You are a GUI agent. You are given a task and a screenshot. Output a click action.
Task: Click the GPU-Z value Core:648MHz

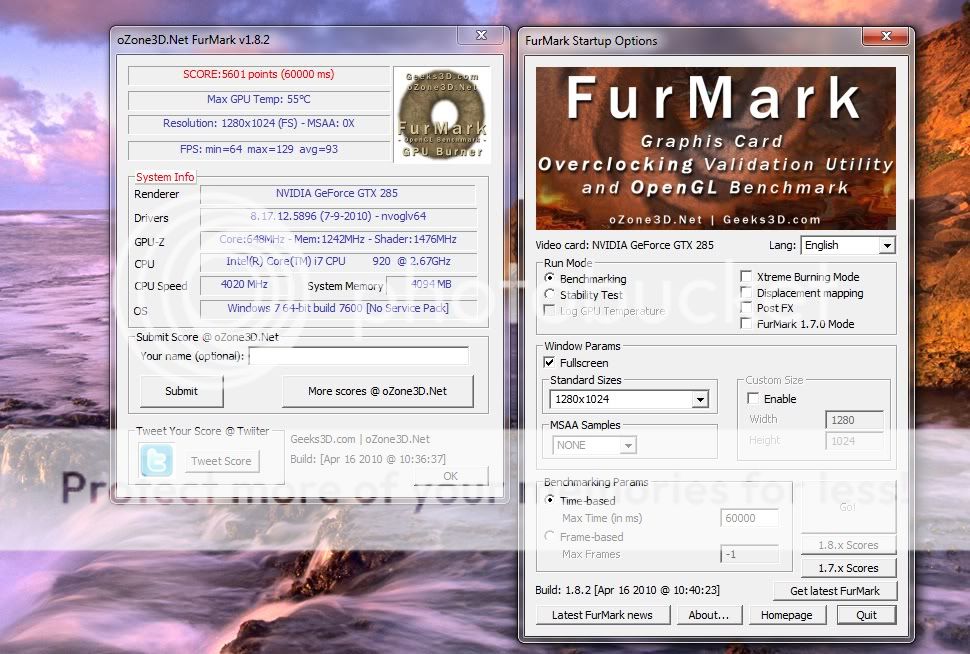coord(338,239)
